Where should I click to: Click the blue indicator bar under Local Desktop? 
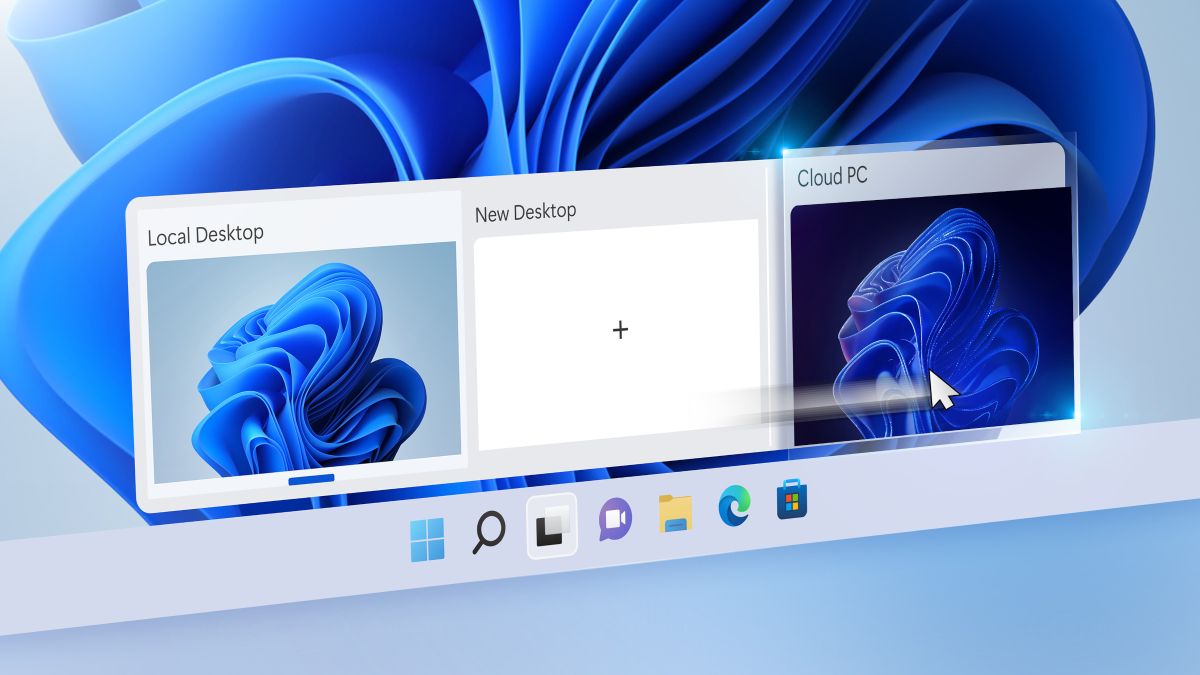pyautogui.click(x=310, y=479)
